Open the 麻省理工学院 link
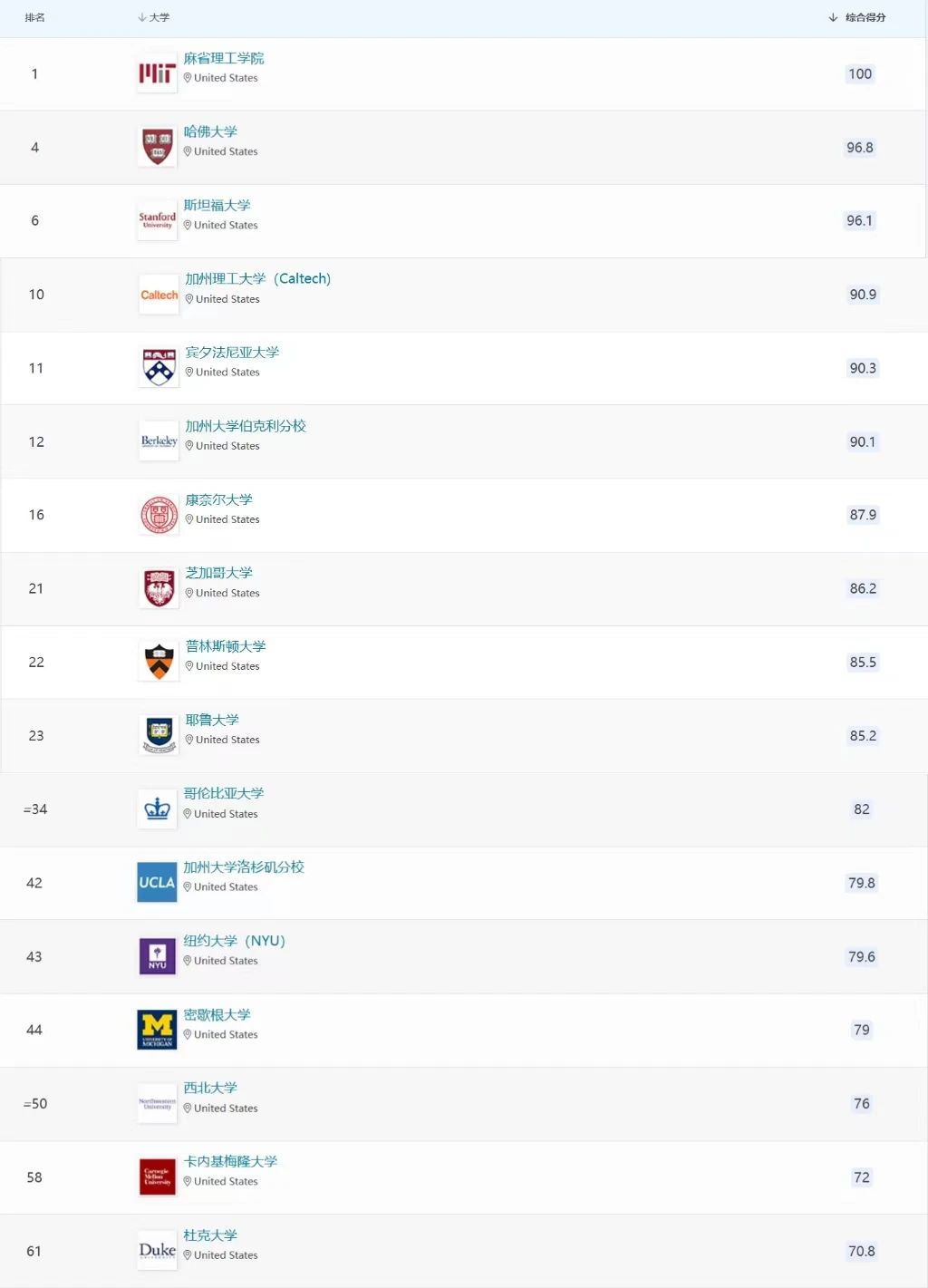This screenshot has height=1288, width=928. pos(224,58)
